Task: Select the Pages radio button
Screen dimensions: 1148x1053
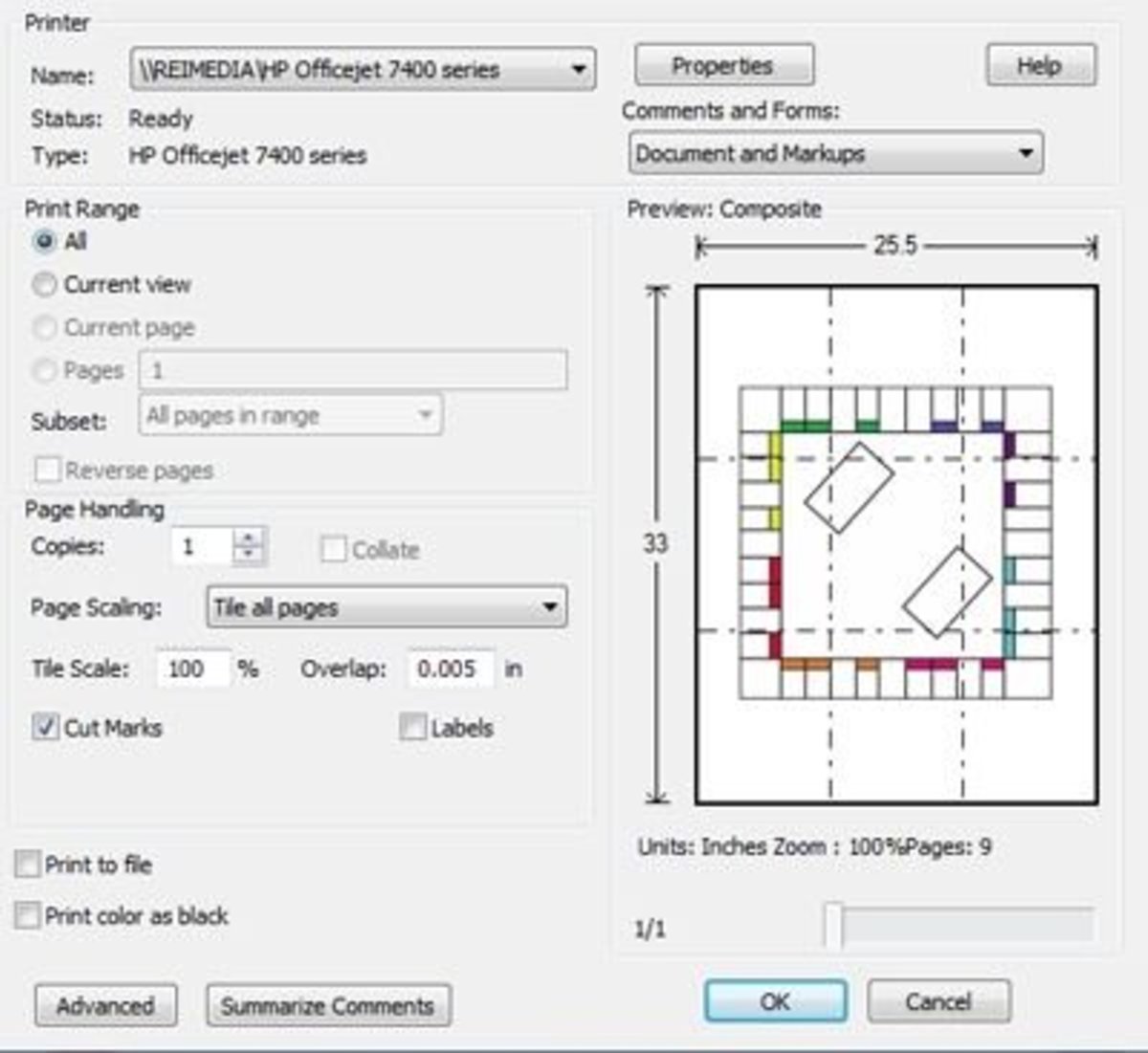Action: [44, 369]
